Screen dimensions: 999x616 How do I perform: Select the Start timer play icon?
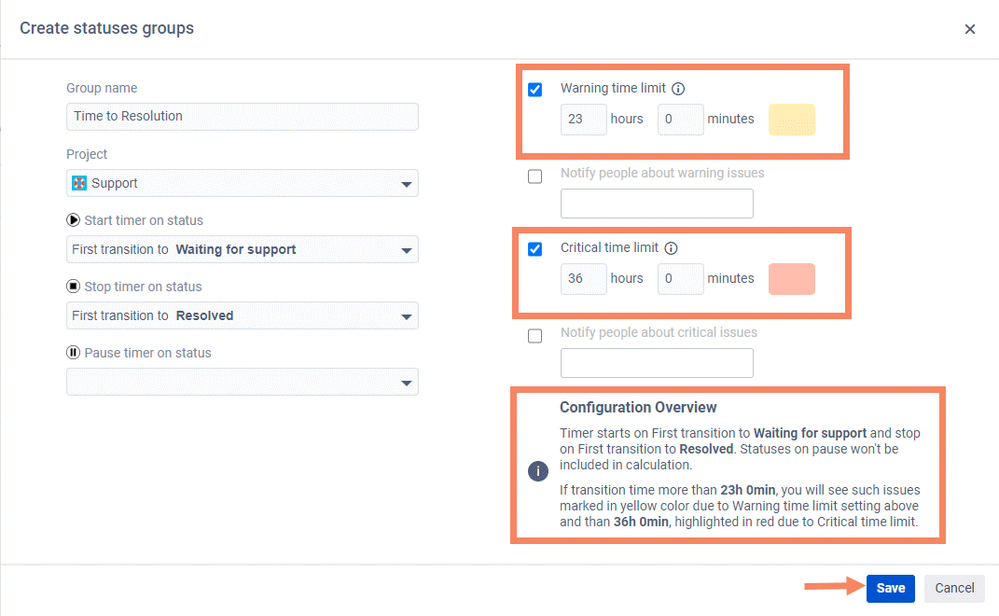73,220
